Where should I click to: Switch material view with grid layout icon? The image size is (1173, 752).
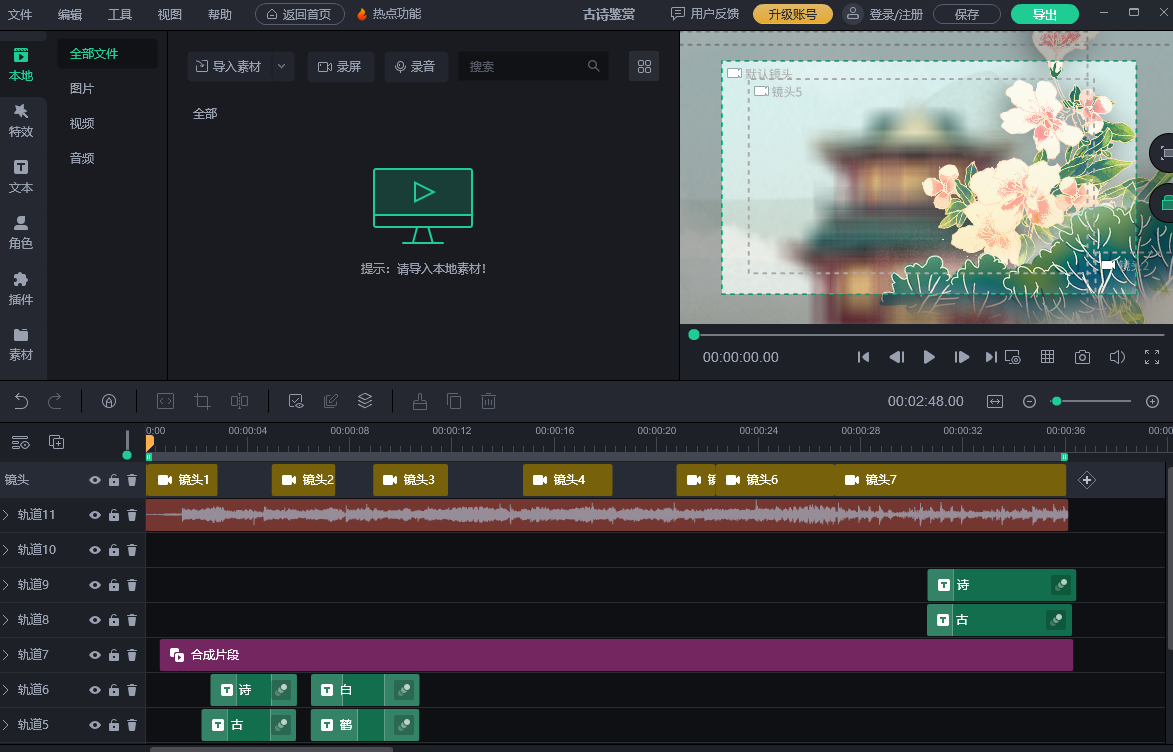pos(644,67)
